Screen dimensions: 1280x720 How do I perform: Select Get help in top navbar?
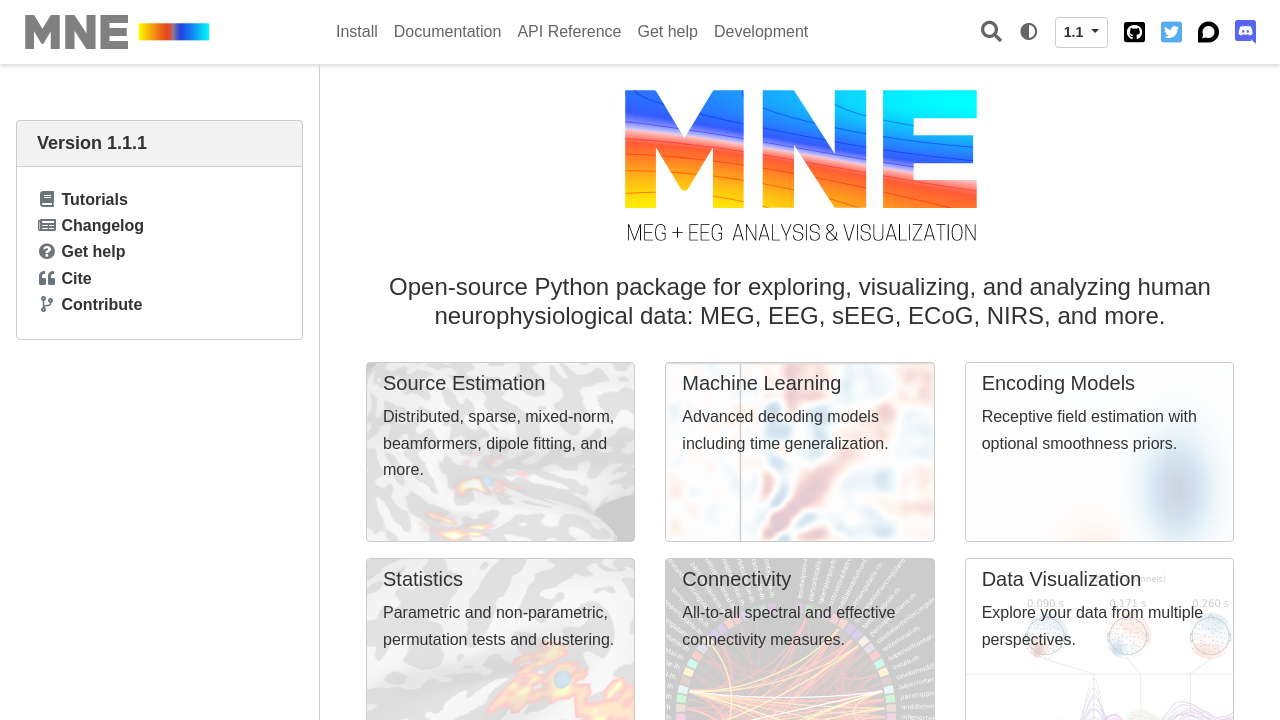pyautogui.click(x=668, y=32)
